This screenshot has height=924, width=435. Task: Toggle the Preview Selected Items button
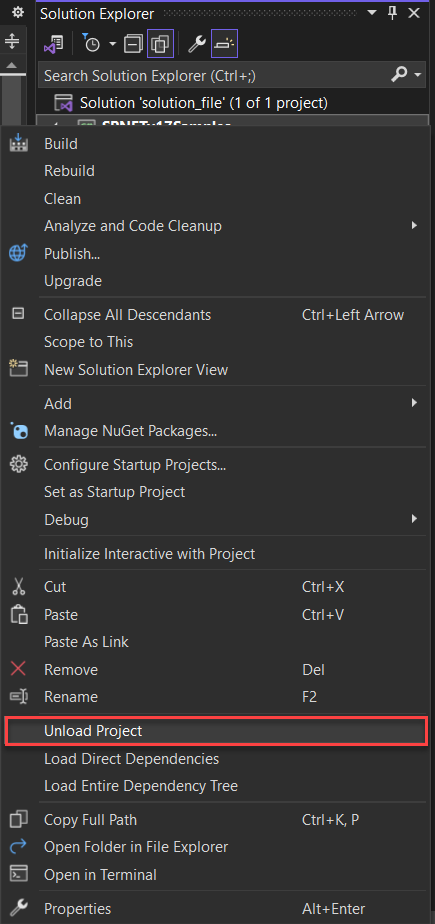(x=224, y=44)
